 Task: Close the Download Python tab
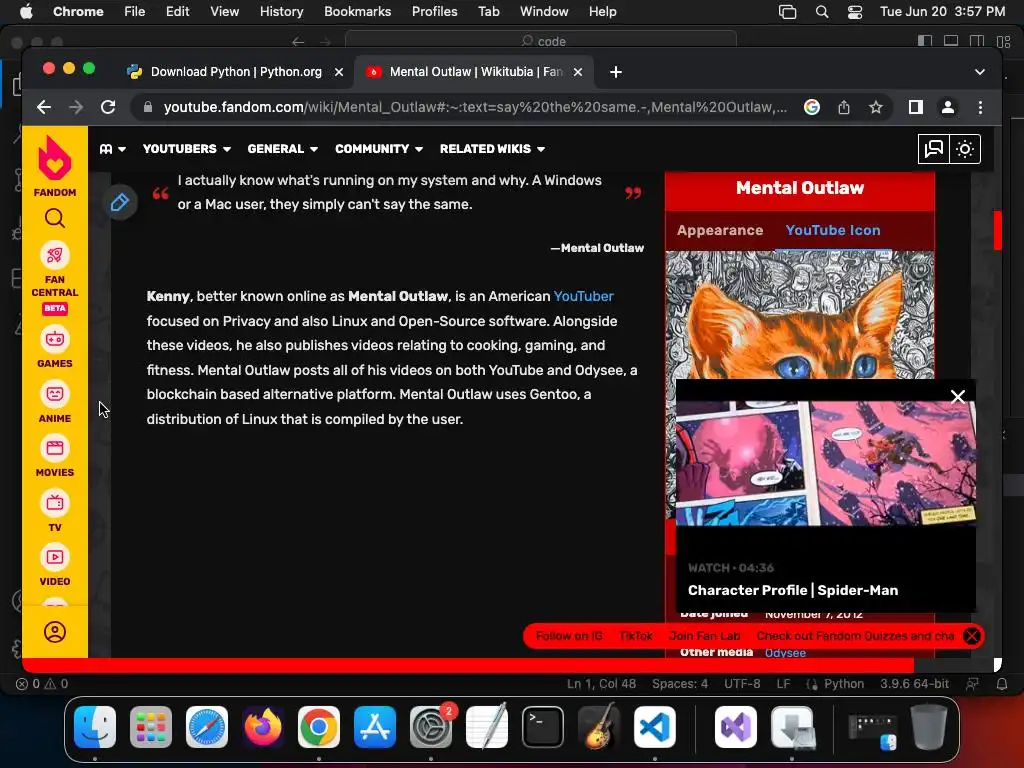point(339,72)
